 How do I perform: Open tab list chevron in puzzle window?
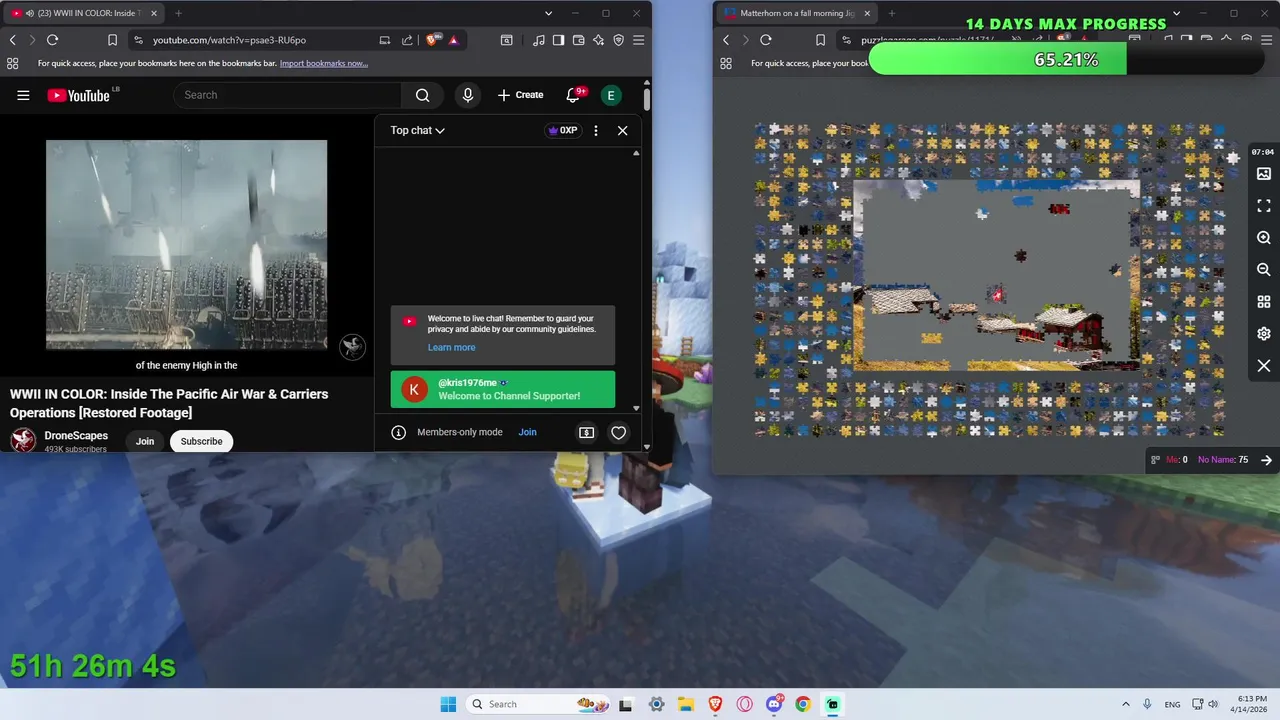pos(1176,13)
